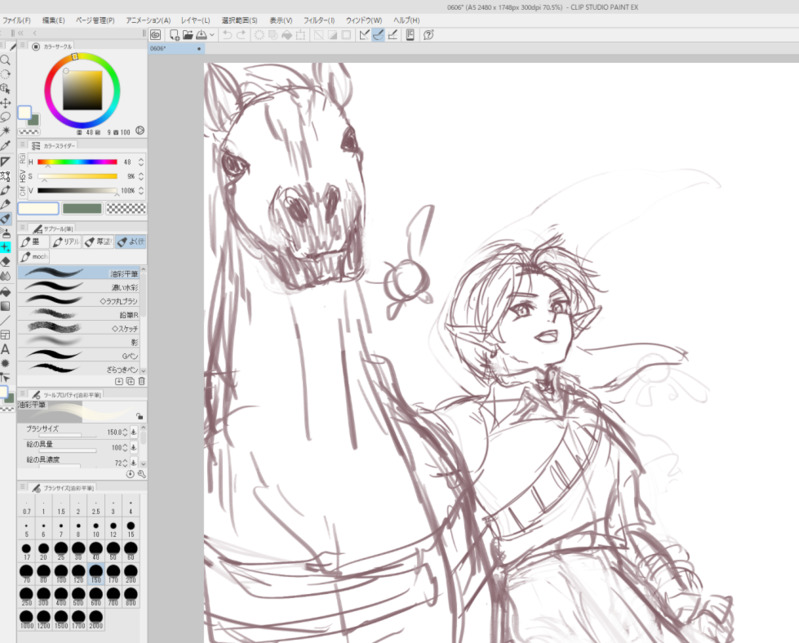This screenshot has width=799, height=643.
Task: Click the Fill bucket icon in command bar
Action: 287,35
